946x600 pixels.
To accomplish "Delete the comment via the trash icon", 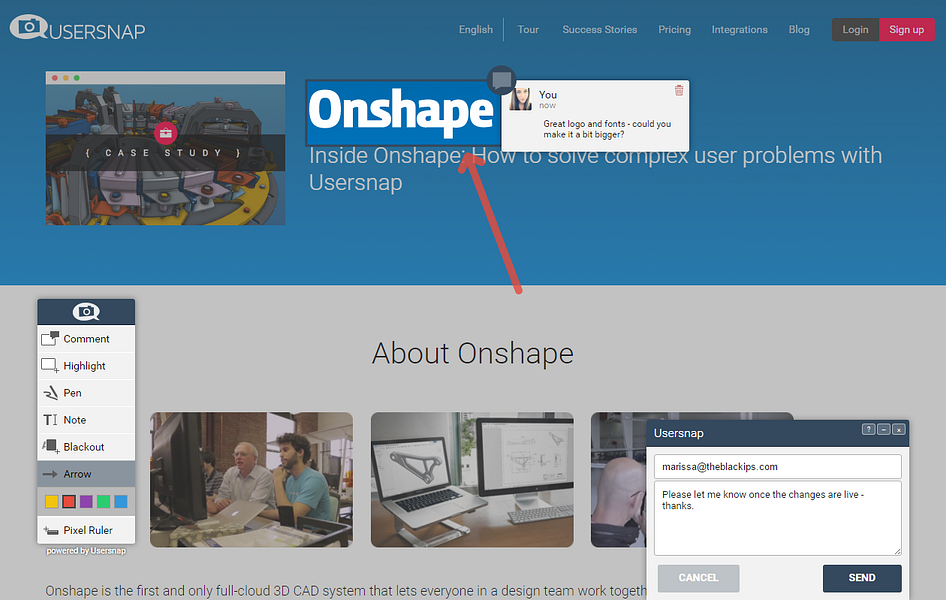I will [x=679, y=89].
